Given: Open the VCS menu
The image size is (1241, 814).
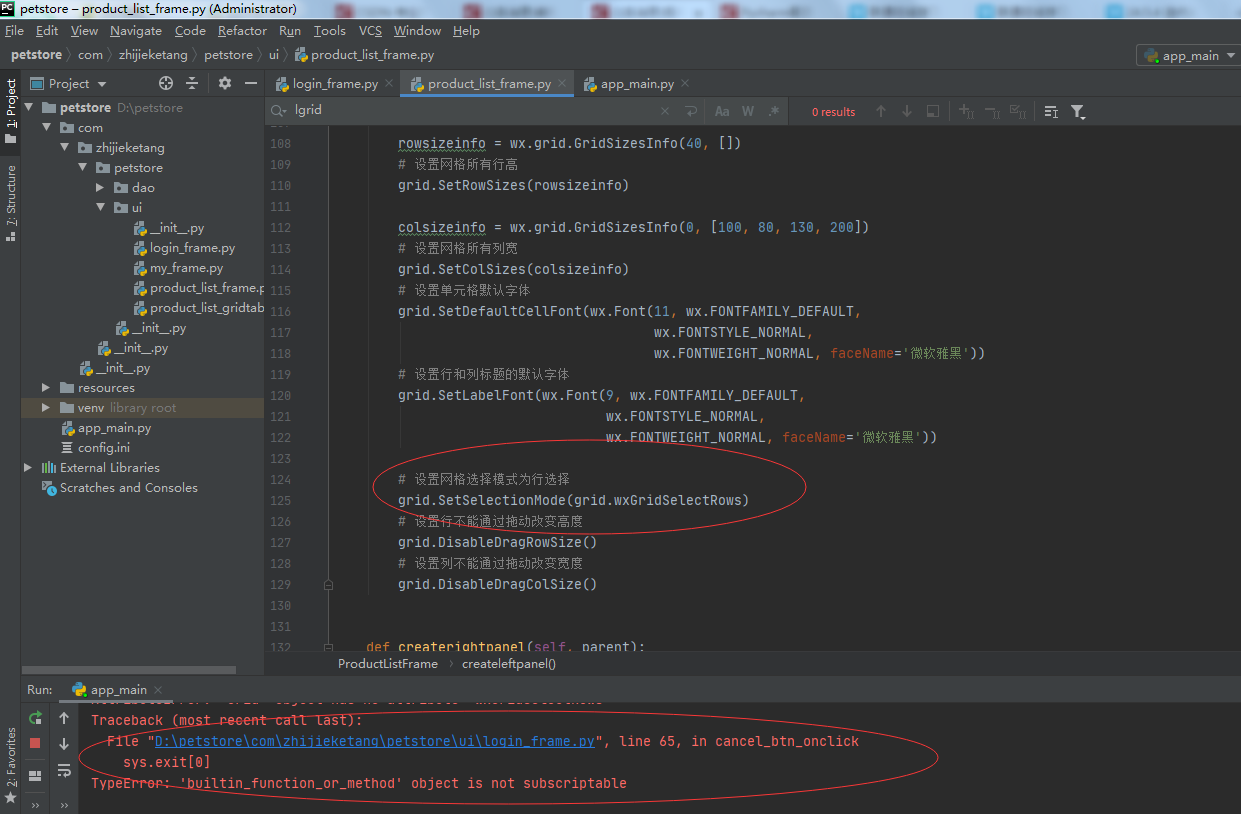Looking at the screenshot, I should (x=370, y=31).
